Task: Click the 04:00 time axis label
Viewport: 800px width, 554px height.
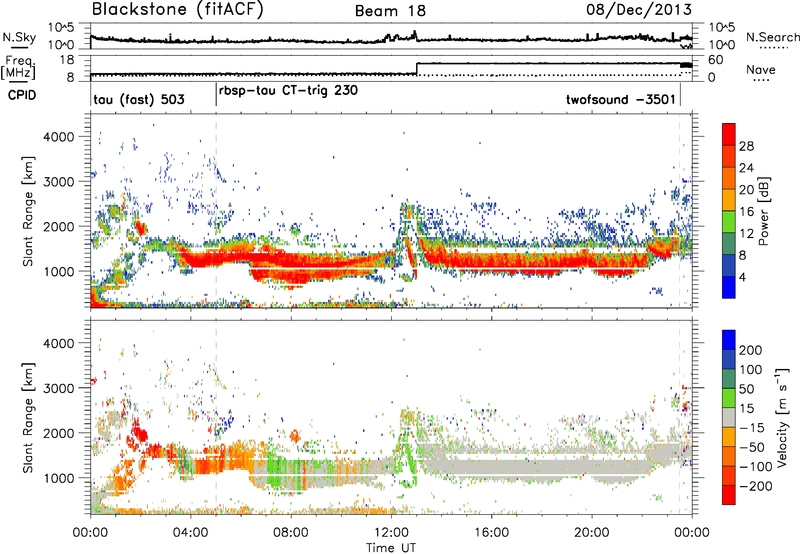Action: pyautogui.click(x=190, y=533)
